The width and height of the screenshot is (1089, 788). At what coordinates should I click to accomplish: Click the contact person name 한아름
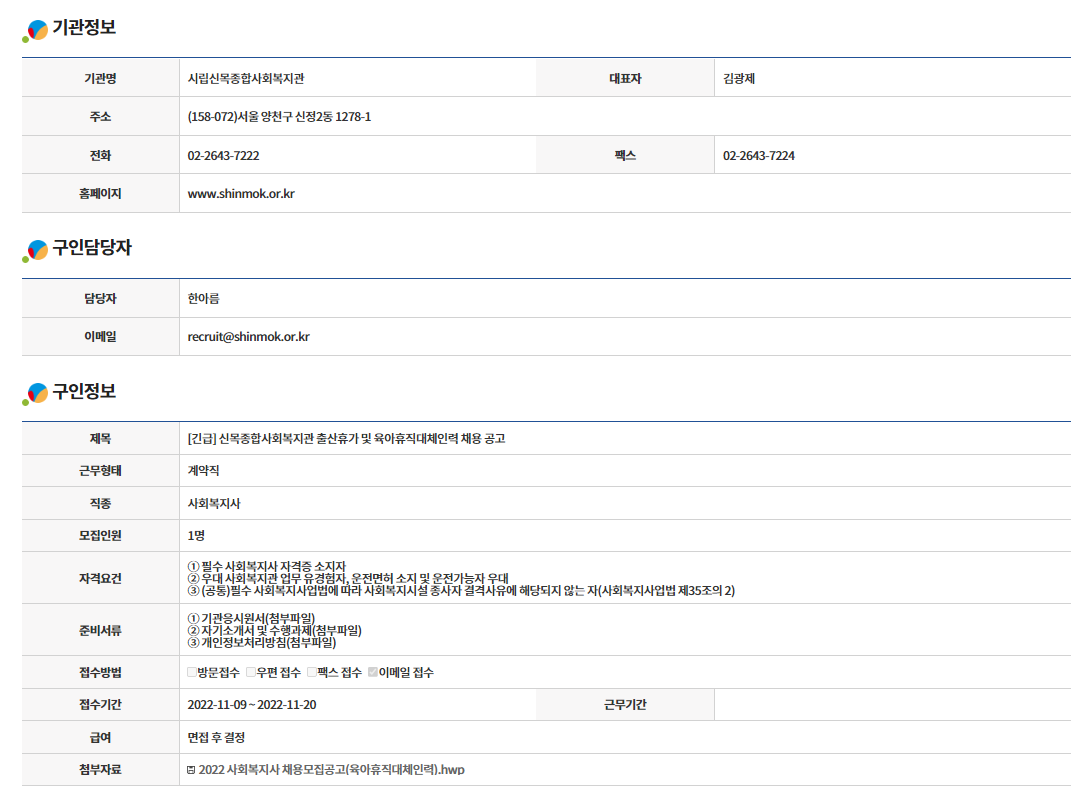(203, 299)
